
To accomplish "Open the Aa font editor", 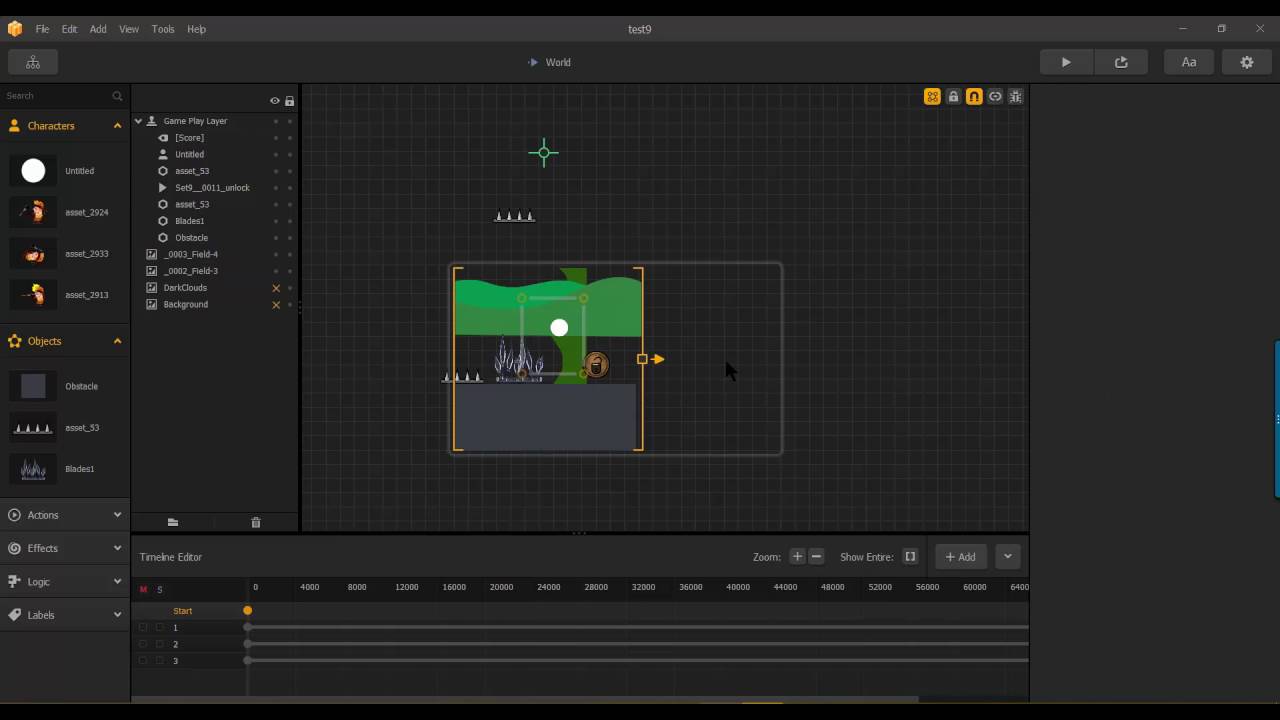I will click(1189, 62).
